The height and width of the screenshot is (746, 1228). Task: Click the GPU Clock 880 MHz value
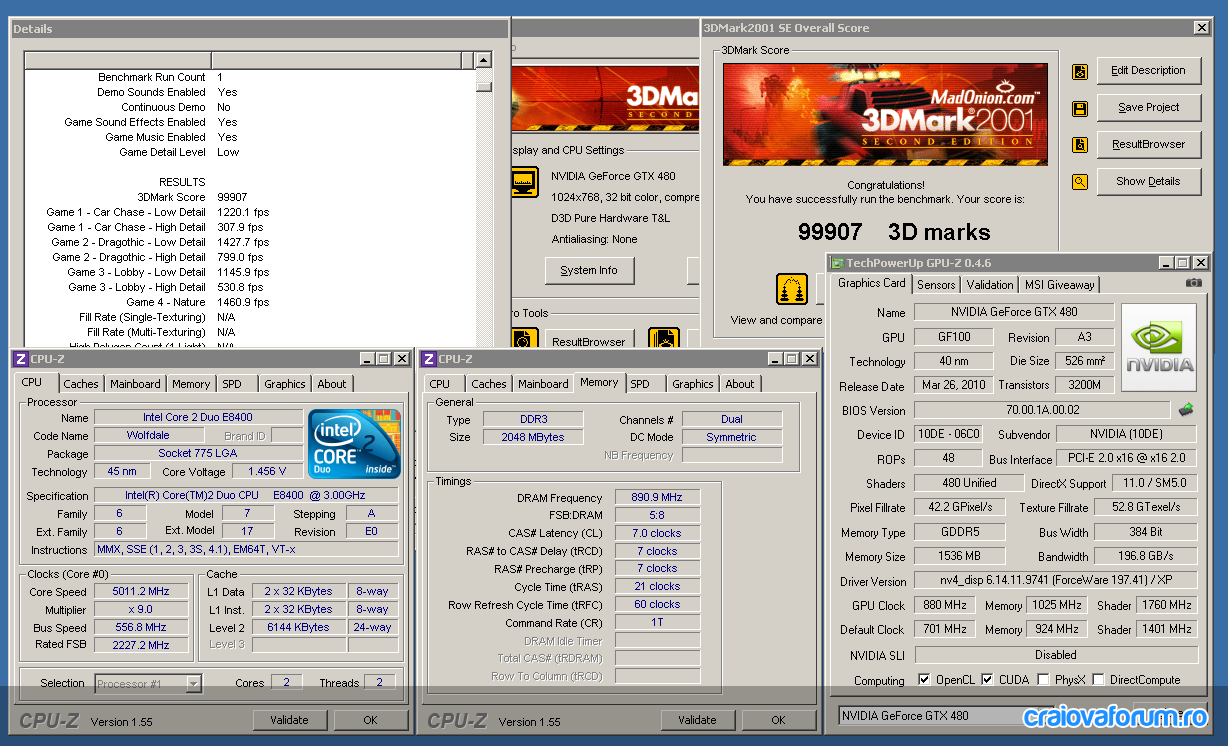pyautogui.click(x=944, y=606)
